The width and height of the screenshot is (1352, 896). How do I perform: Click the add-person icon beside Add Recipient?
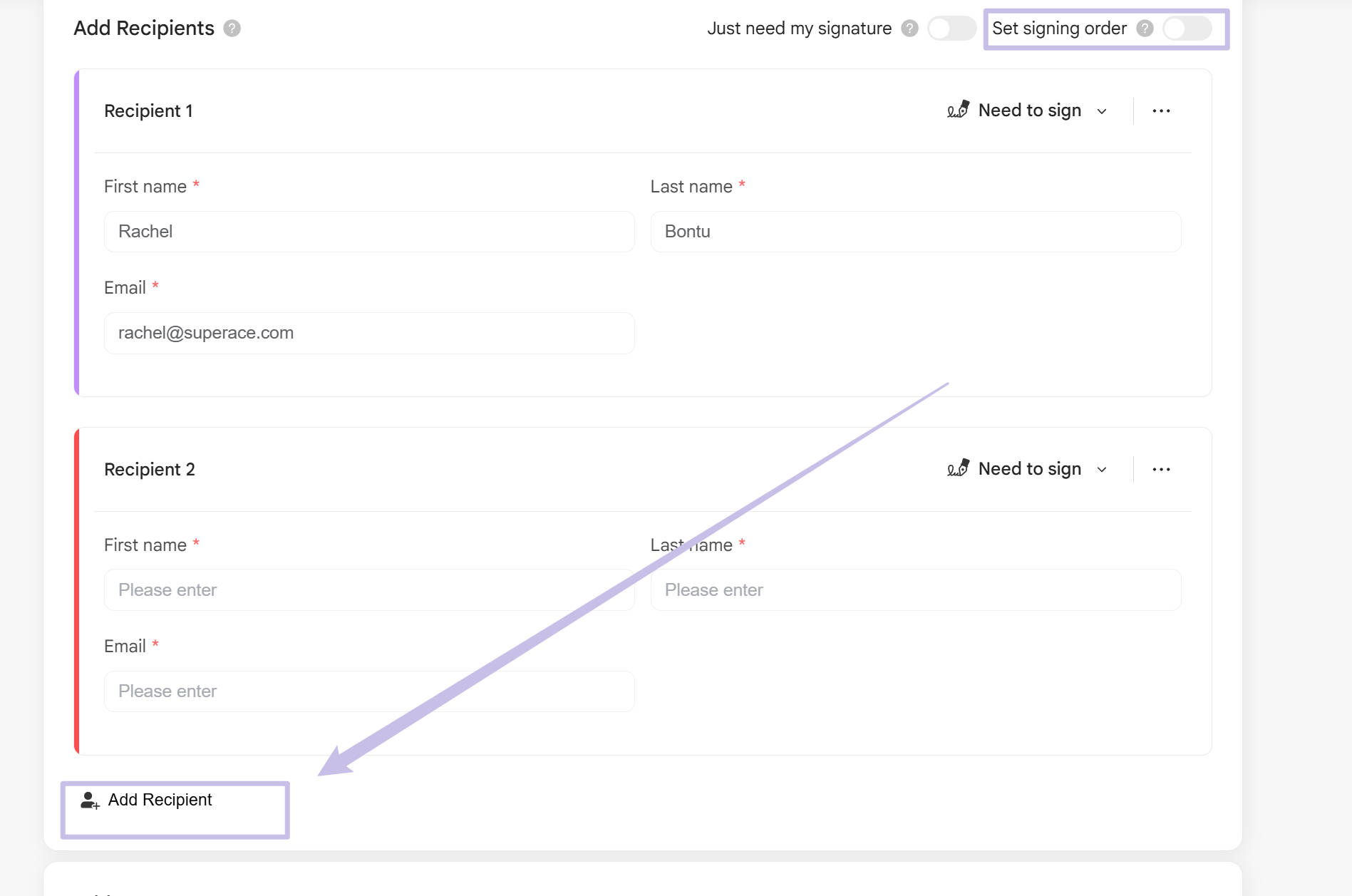(90, 800)
